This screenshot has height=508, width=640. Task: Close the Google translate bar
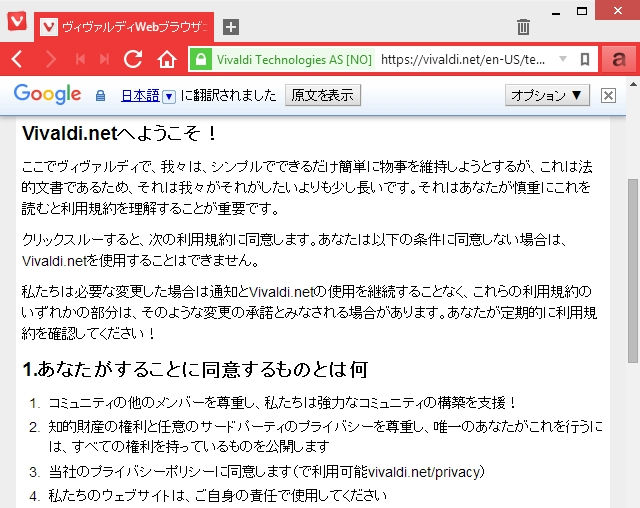(608, 95)
